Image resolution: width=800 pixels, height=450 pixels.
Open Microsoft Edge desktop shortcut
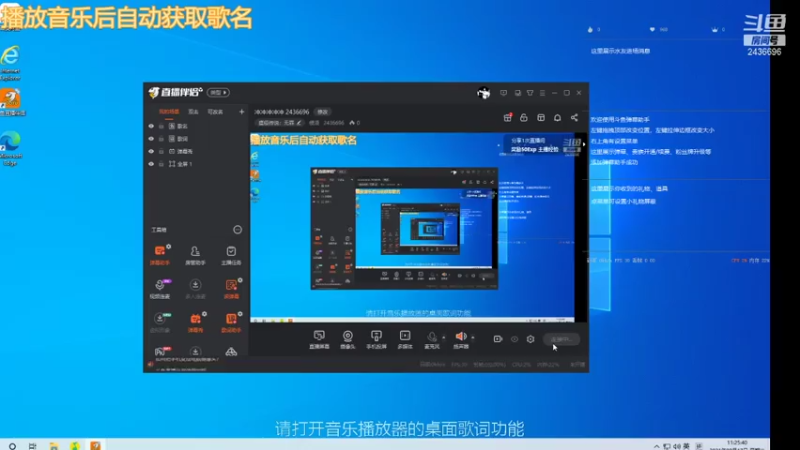point(11,148)
